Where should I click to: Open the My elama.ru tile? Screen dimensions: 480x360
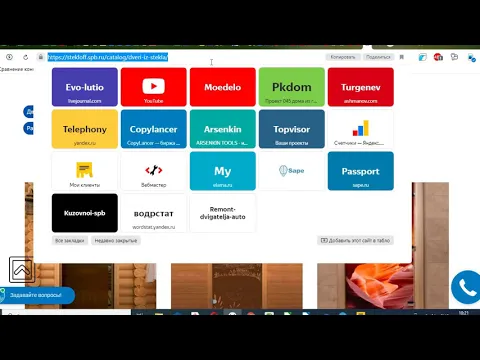(x=223, y=171)
